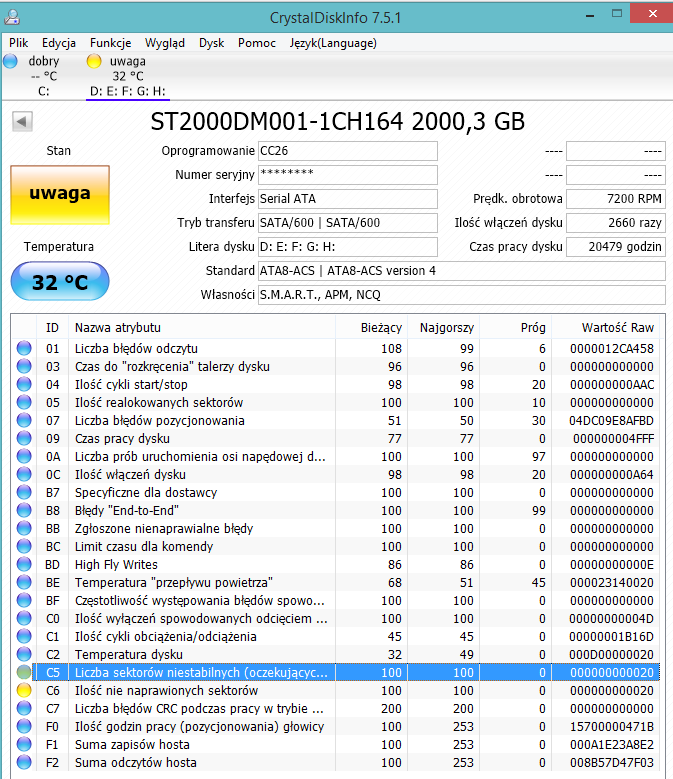Click status orb for BD High Fly Writes

point(24,564)
